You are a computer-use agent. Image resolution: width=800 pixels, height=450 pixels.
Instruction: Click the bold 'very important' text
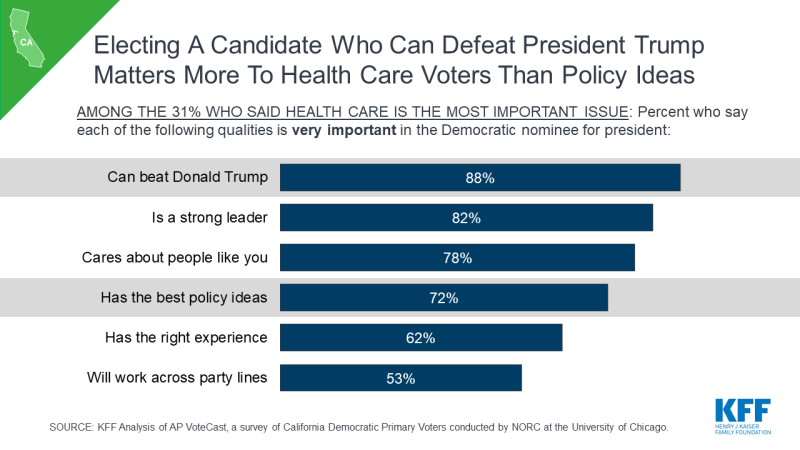[x=344, y=130]
